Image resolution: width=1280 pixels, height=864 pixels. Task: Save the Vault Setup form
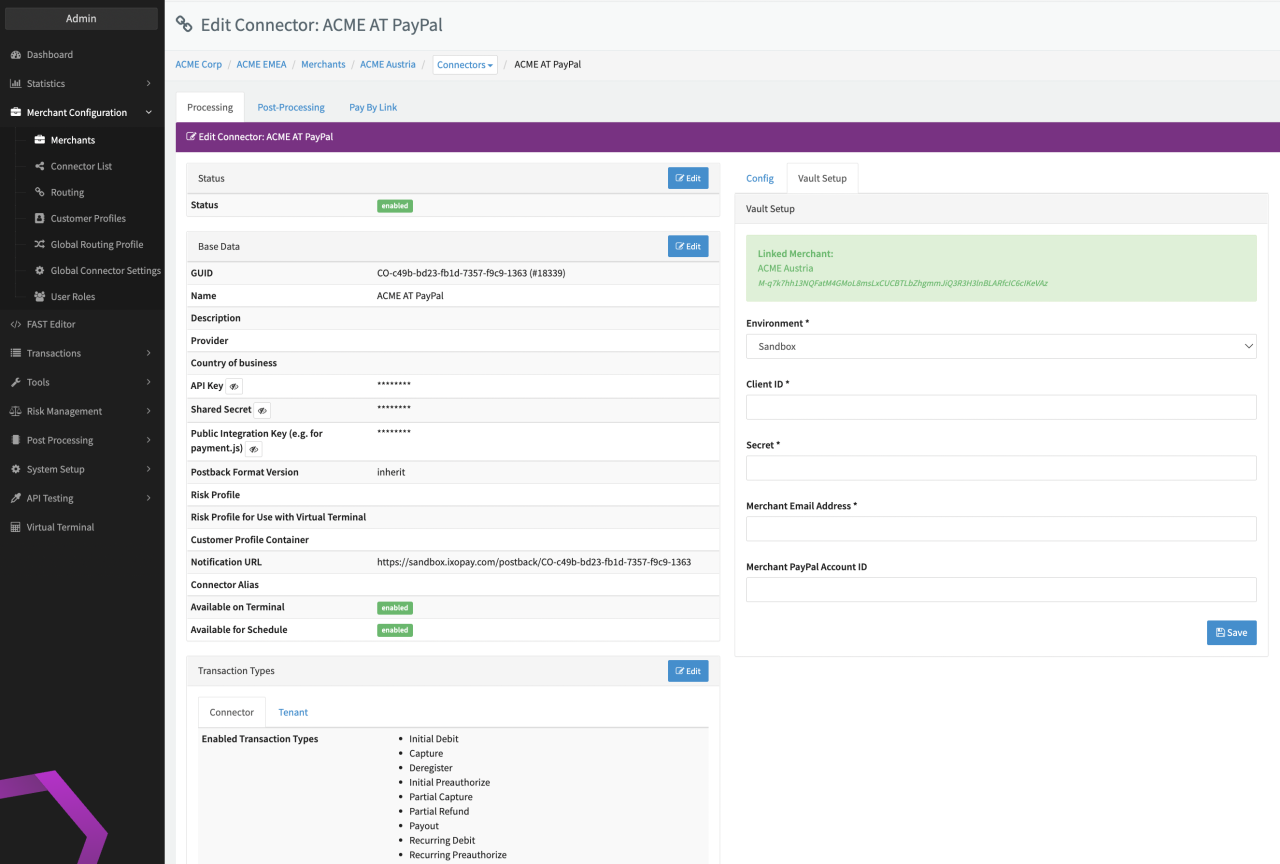point(1231,633)
